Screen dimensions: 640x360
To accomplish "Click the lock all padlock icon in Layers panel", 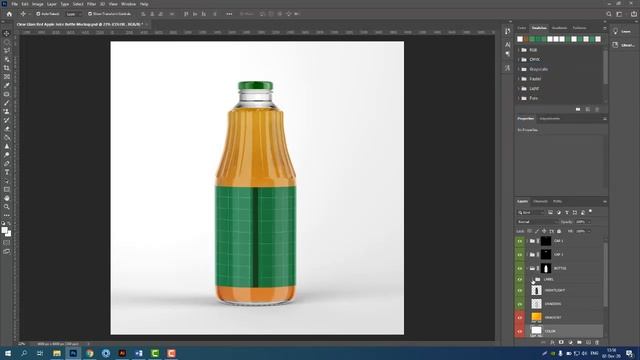I will (559, 231).
